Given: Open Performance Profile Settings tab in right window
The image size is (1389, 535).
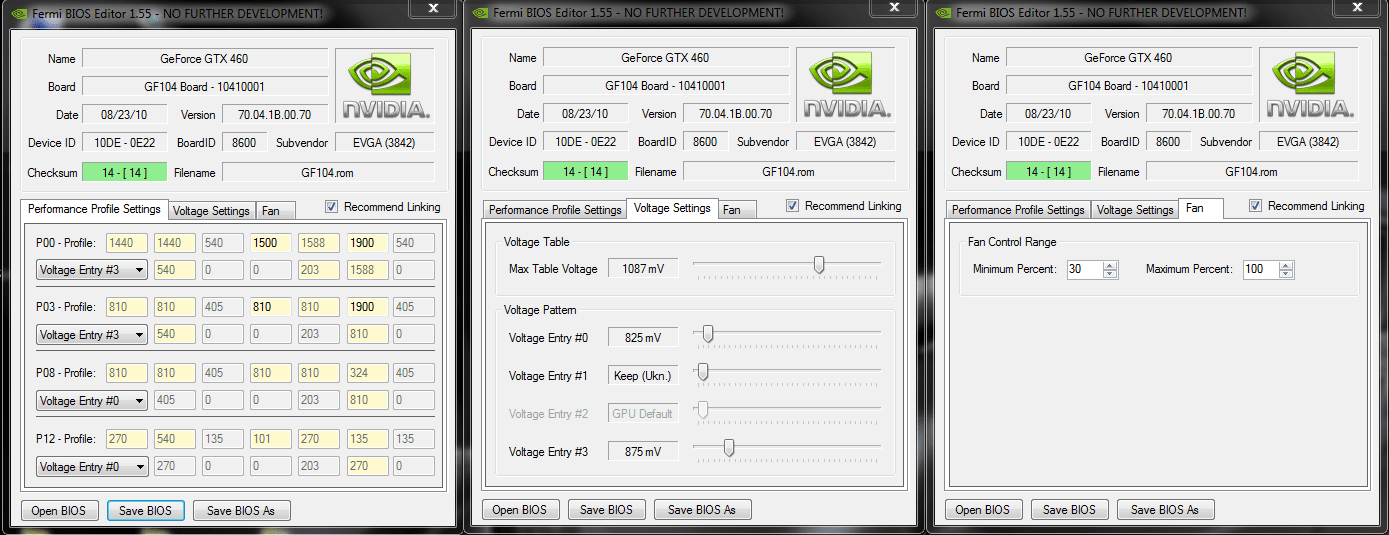Looking at the screenshot, I should pyautogui.click(x=1018, y=210).
